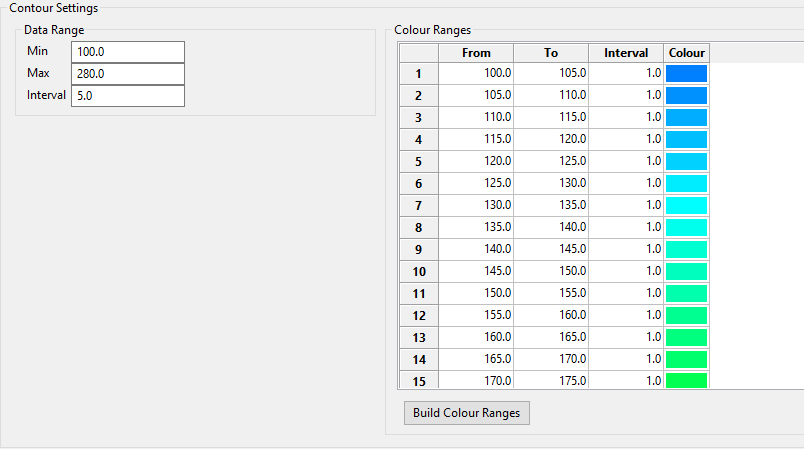Viewport: 804px width, 449px height.
Task: Choose the green colour swatch in row 15
Action: coord(686,381)
